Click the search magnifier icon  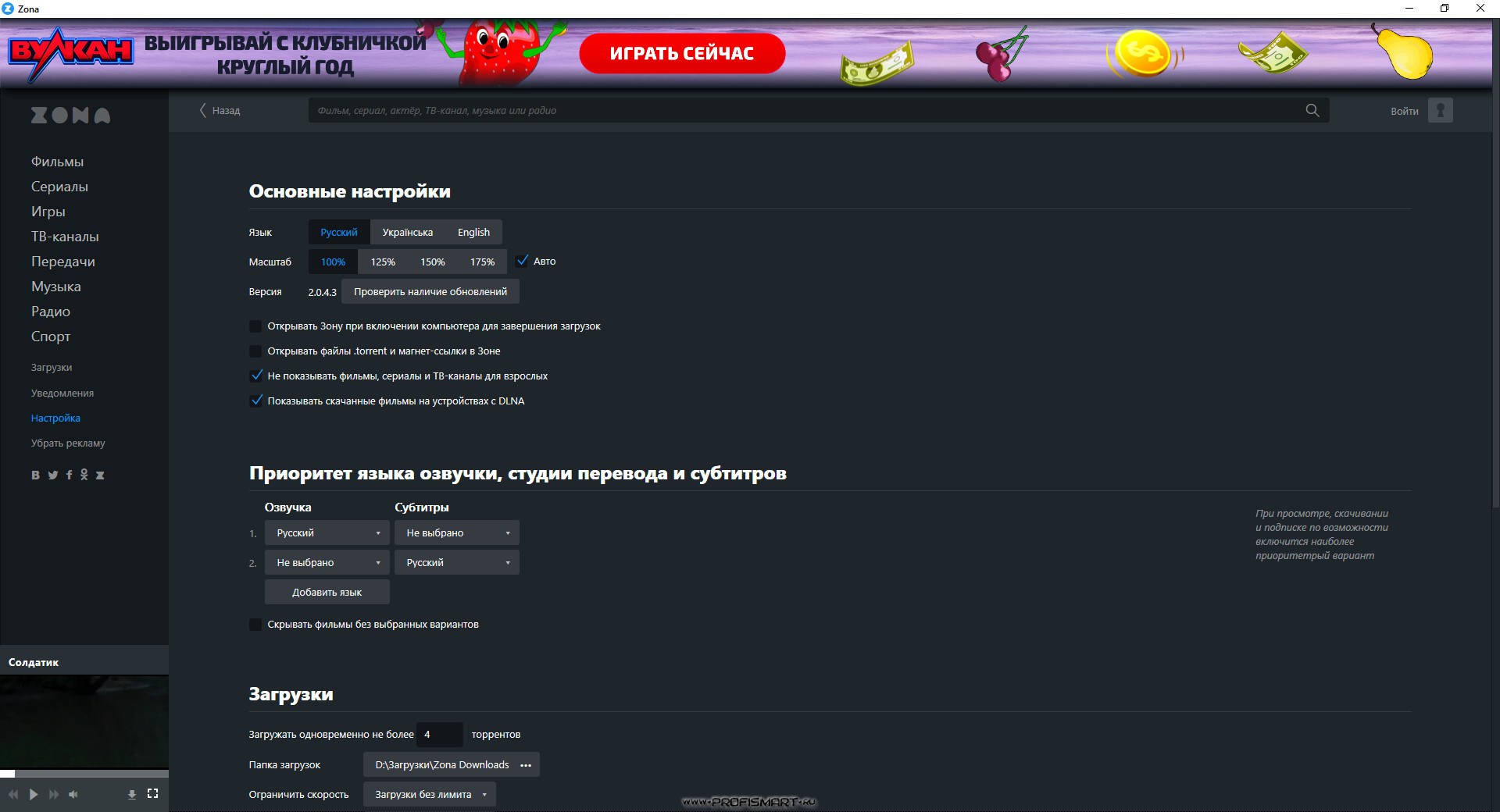click(1312, 110)
